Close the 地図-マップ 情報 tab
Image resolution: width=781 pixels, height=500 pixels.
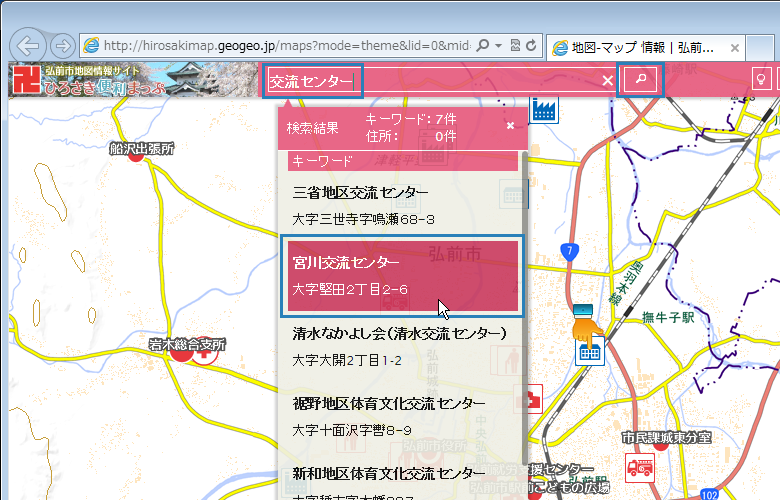click(x=734, y=48)
